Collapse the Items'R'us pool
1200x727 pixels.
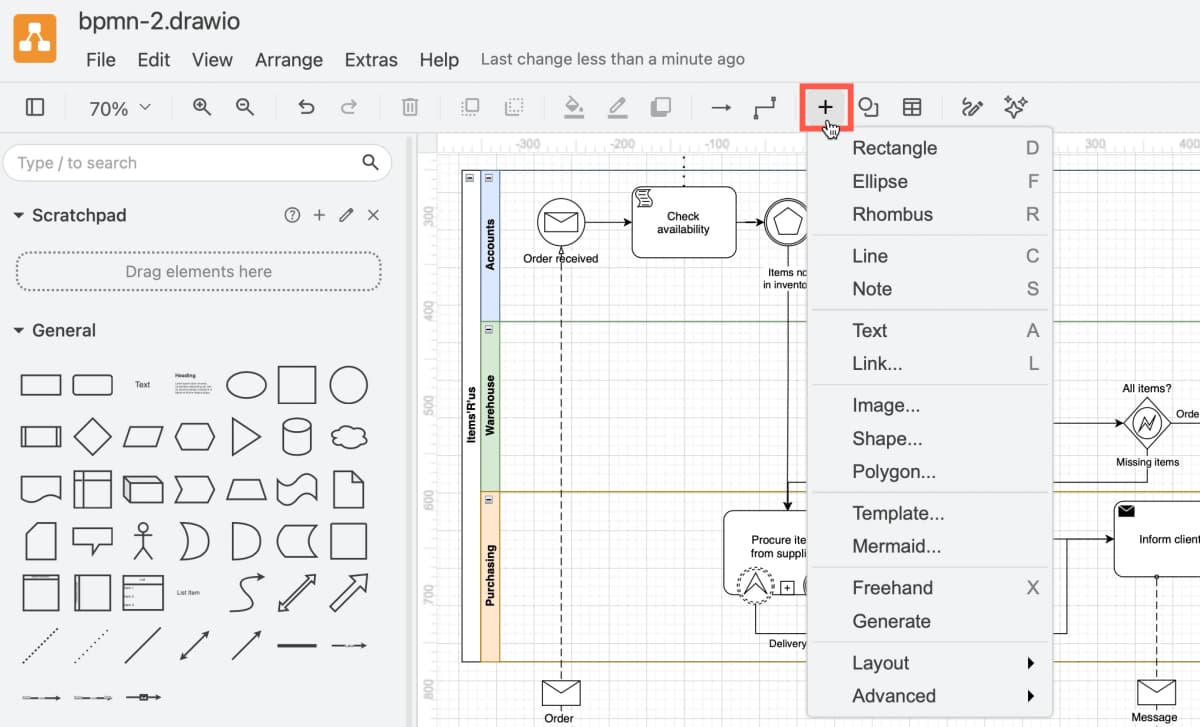click(470, 178)
